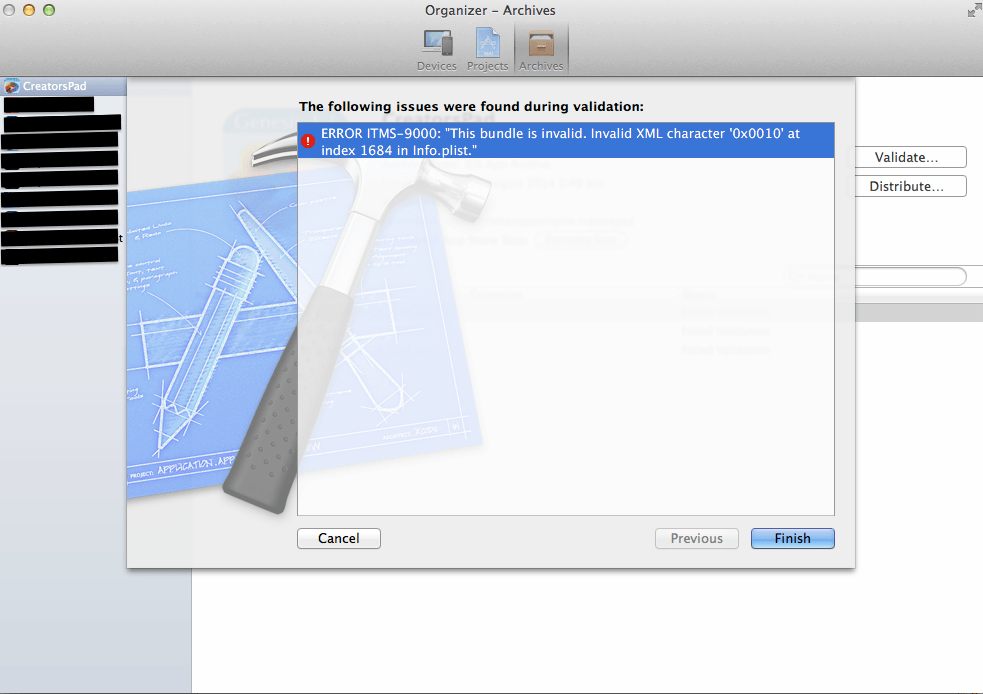Screen dimensions: 983x694
Task: Minimize the Organizer window
Action: coord(29,10)
